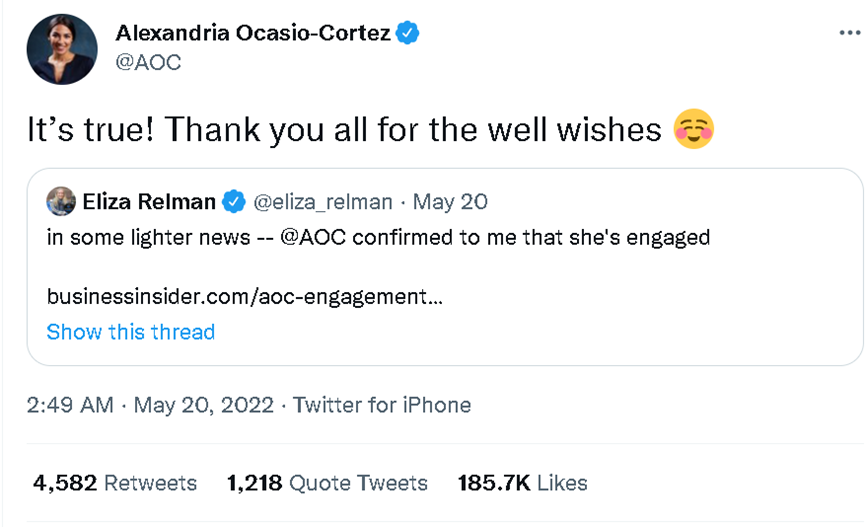Click the blue verified badge beside Ocasio-Cortez
The image size is (865, 527).
point(407,33)
